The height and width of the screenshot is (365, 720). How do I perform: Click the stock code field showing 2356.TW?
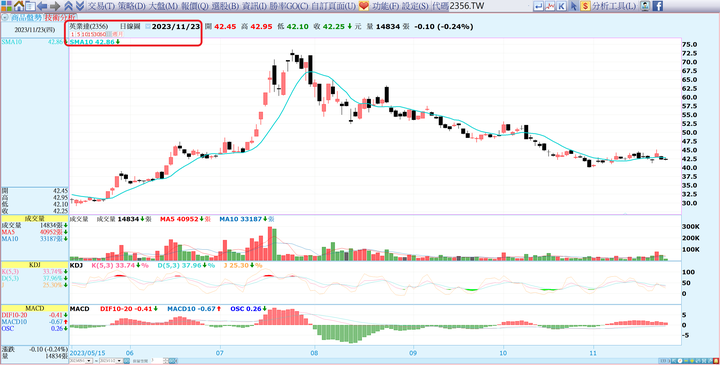pos(488,6)
